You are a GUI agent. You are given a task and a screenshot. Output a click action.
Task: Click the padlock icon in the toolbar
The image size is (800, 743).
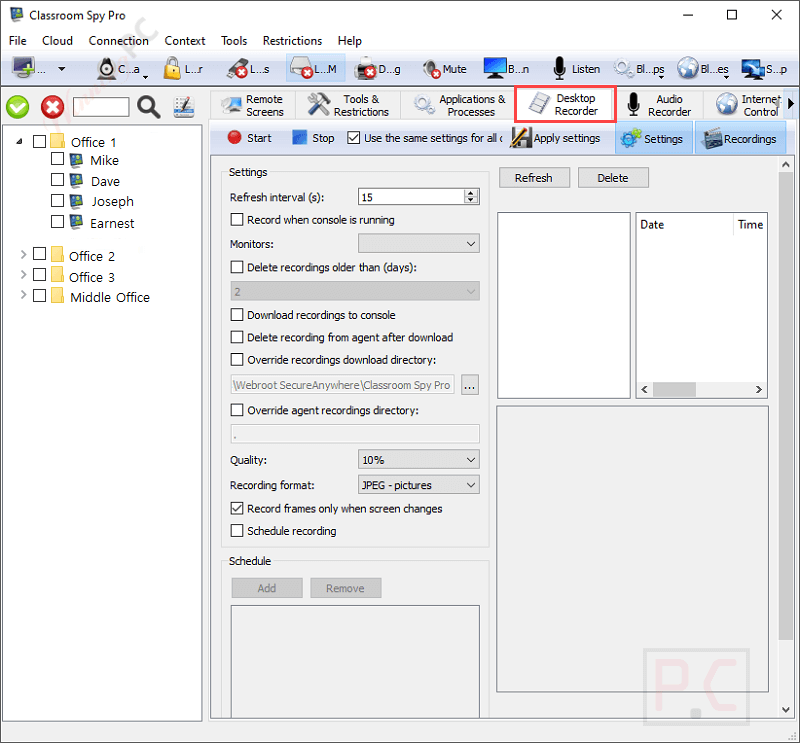174,69
